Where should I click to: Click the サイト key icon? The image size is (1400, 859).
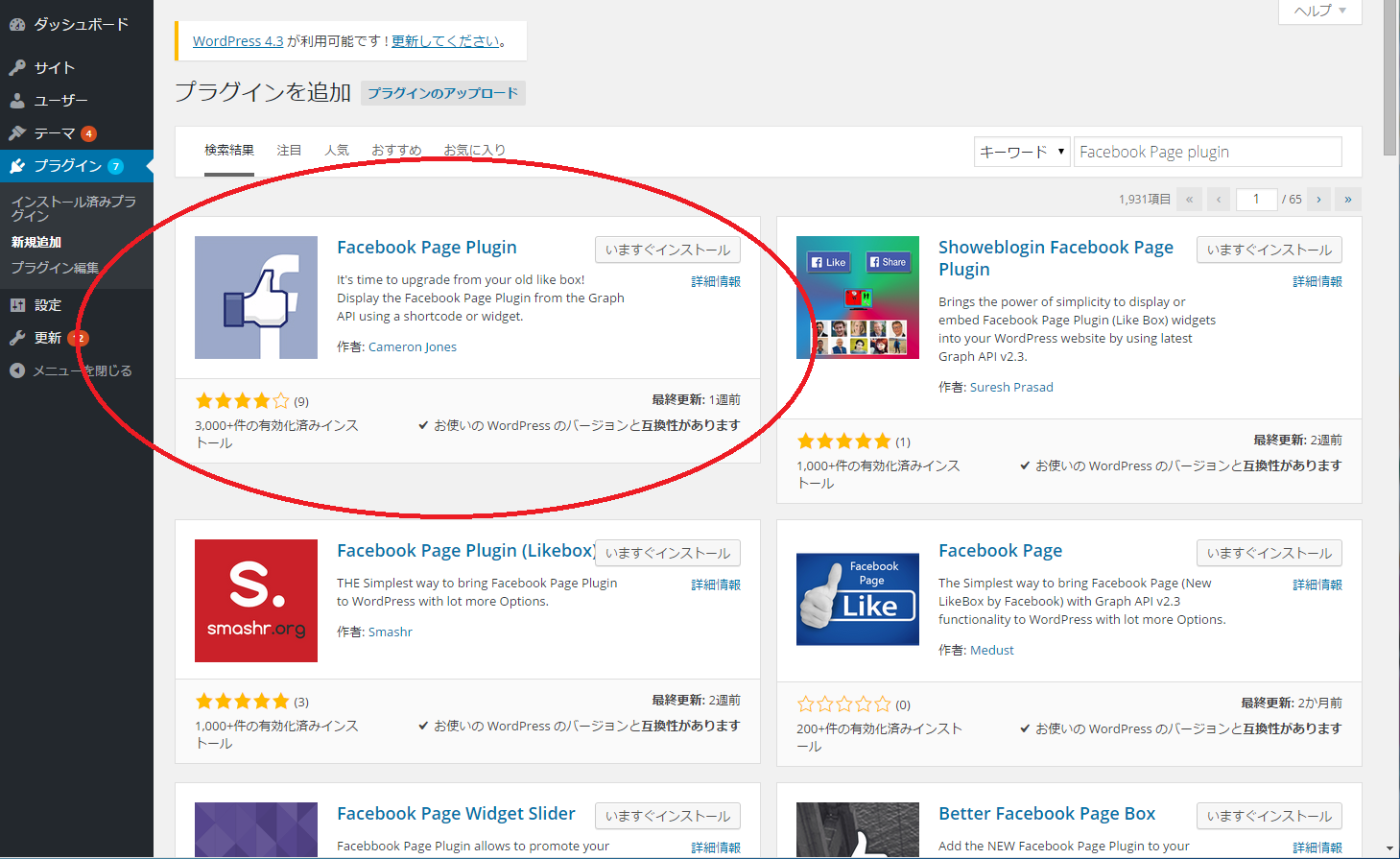pyautogui.click(x=17, y=67)
